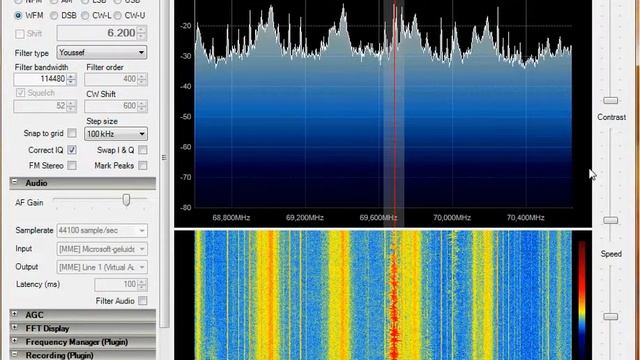Open the Samplerate dropdown
The image size is (640, 360).
point(102,231)
